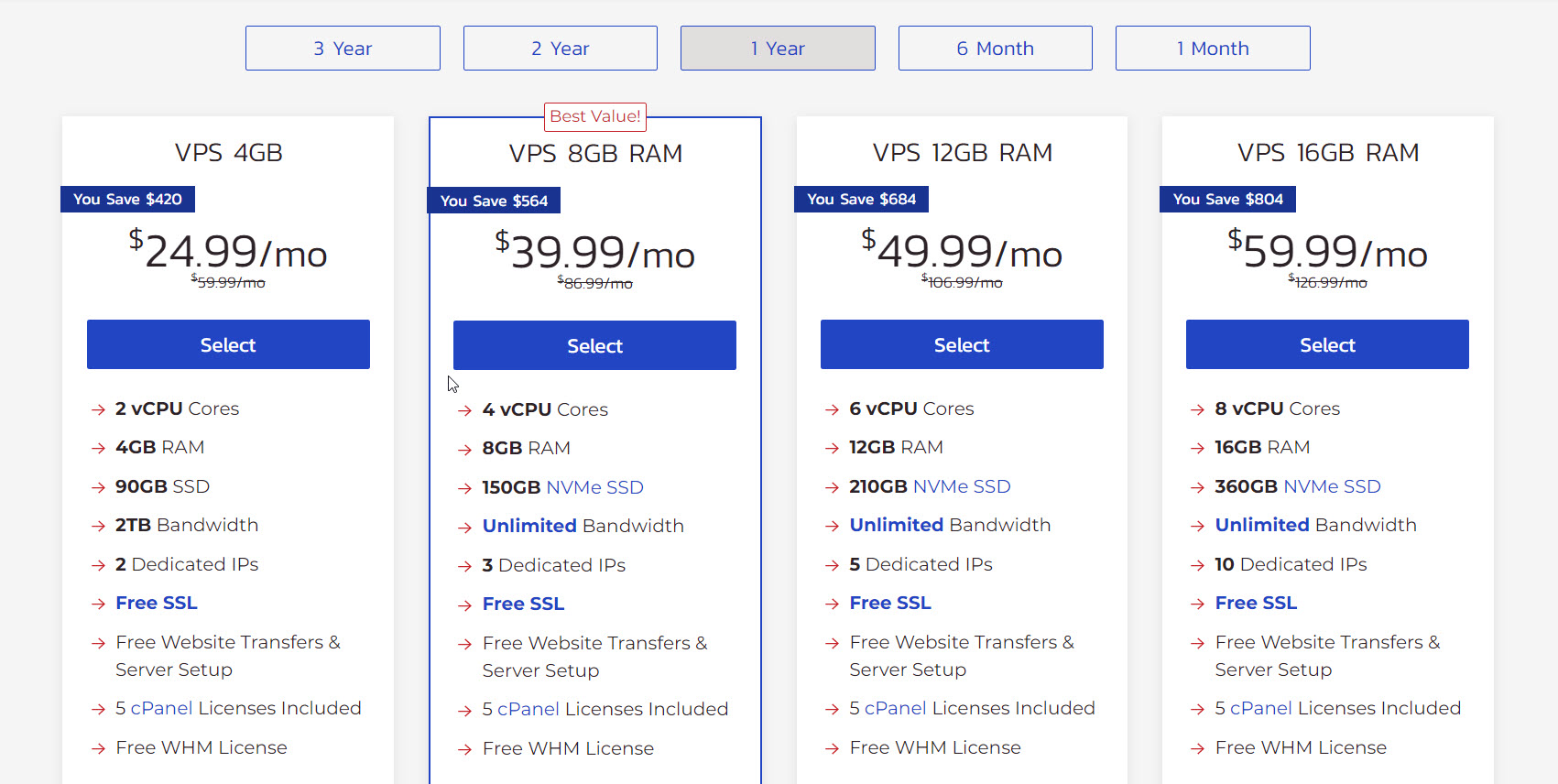The height and width of the screenshot is (784, 1558).
Task: Click the You Save $564 label
Action: (494, 201)
